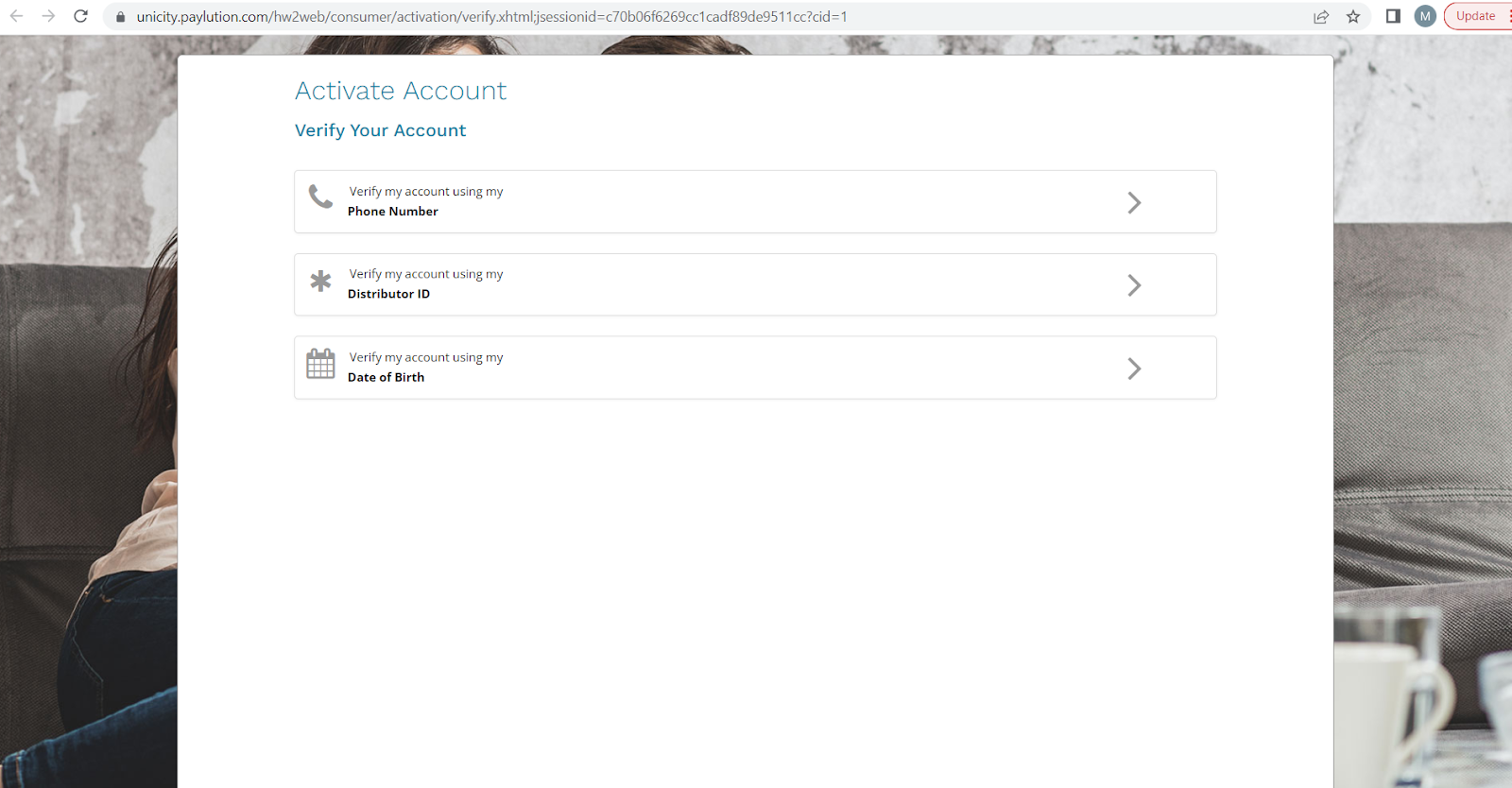Choose verify using Phone Number
Image resolution: width=1512 pixels, height=788 pixels.
click(755, 201)
